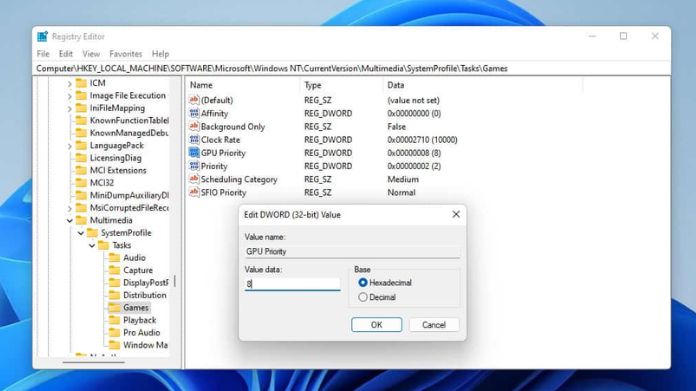
Task: Maximize the Registry Editor window
Action: 623,36
